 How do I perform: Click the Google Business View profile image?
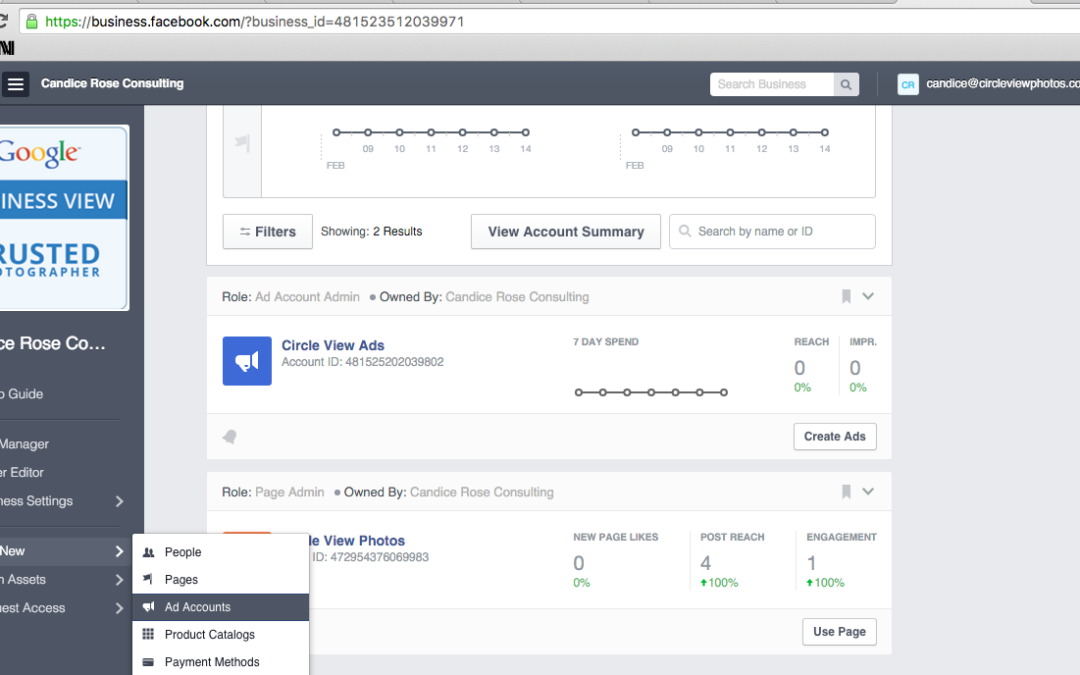[x=64, y=217]
